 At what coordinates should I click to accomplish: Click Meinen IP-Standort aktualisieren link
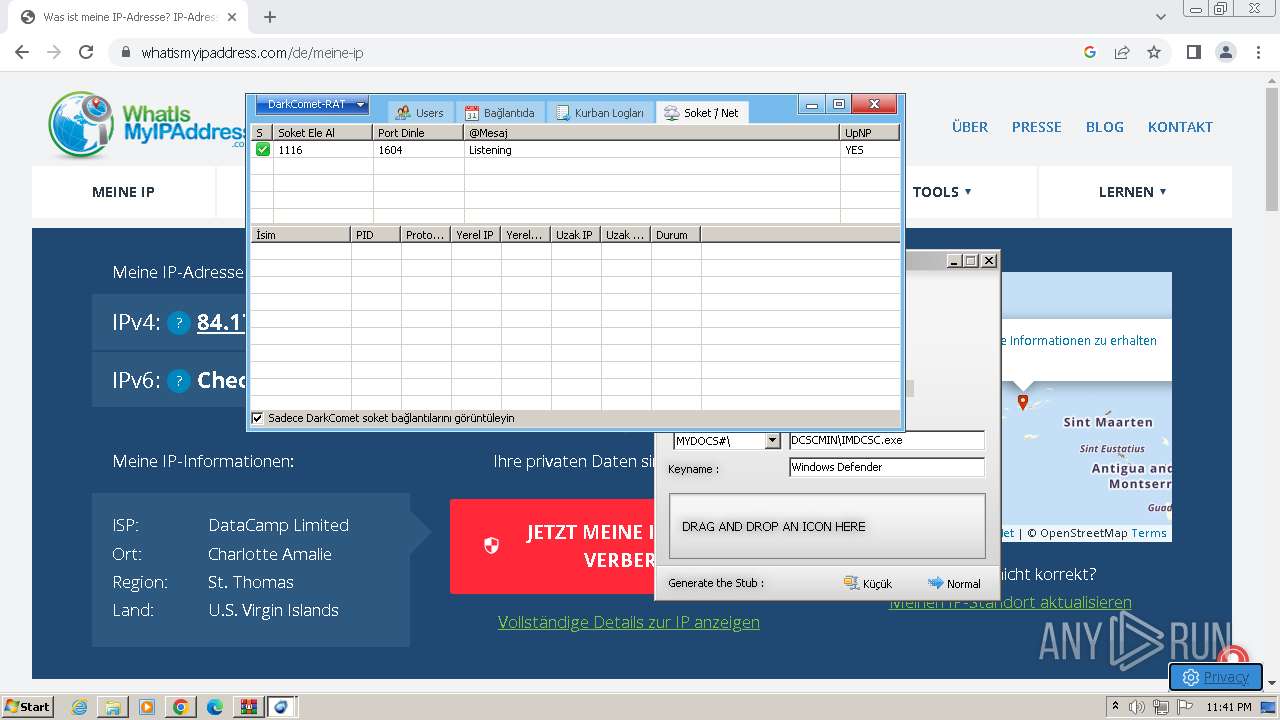(x=1010, y=602)
